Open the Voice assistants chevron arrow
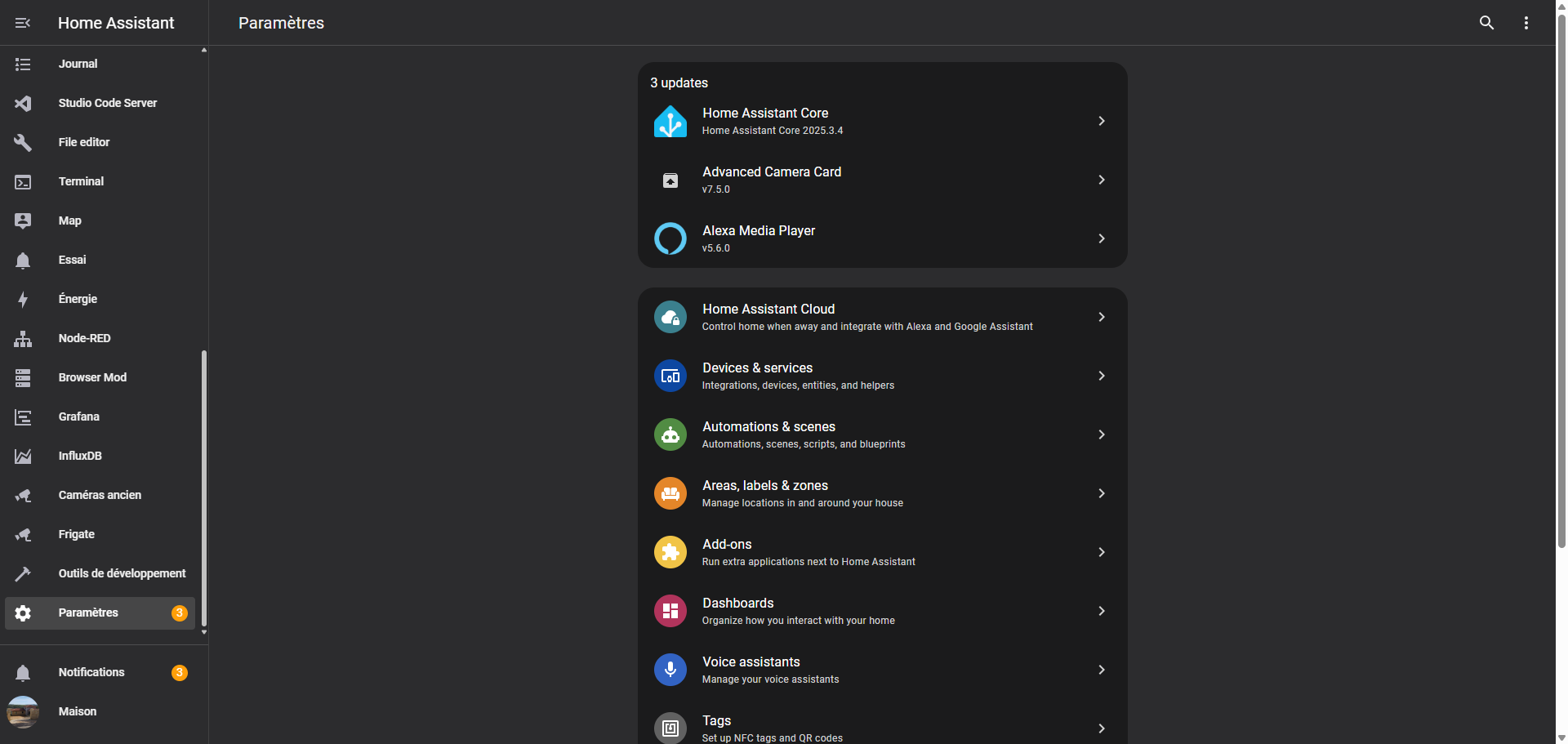The height and width of the screenshot is (744, 1568). pos(1102,670)
